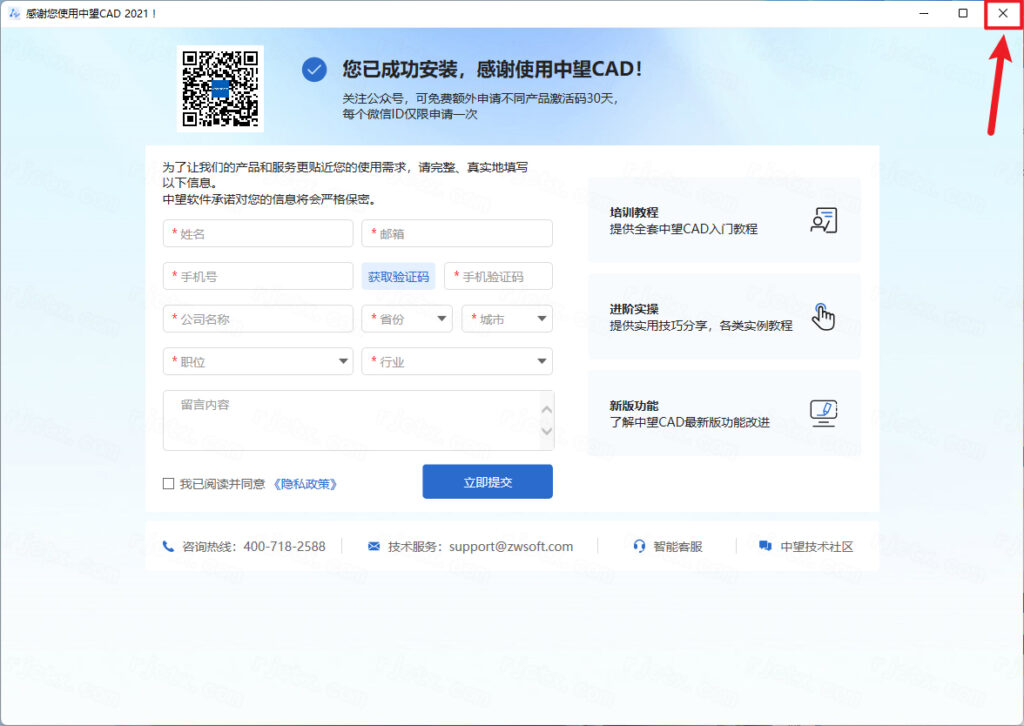Click the smart customer service headset icon
The image size is (1024, 726).
(639, 546)
